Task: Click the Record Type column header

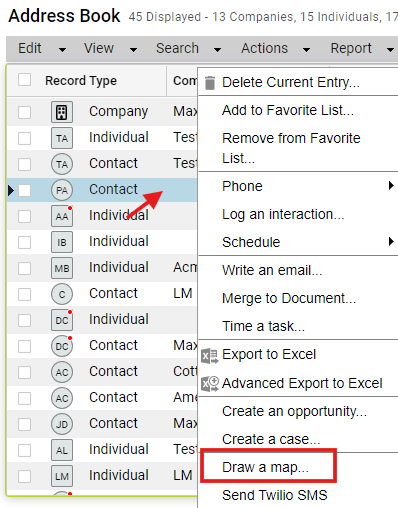Action: 81,81
